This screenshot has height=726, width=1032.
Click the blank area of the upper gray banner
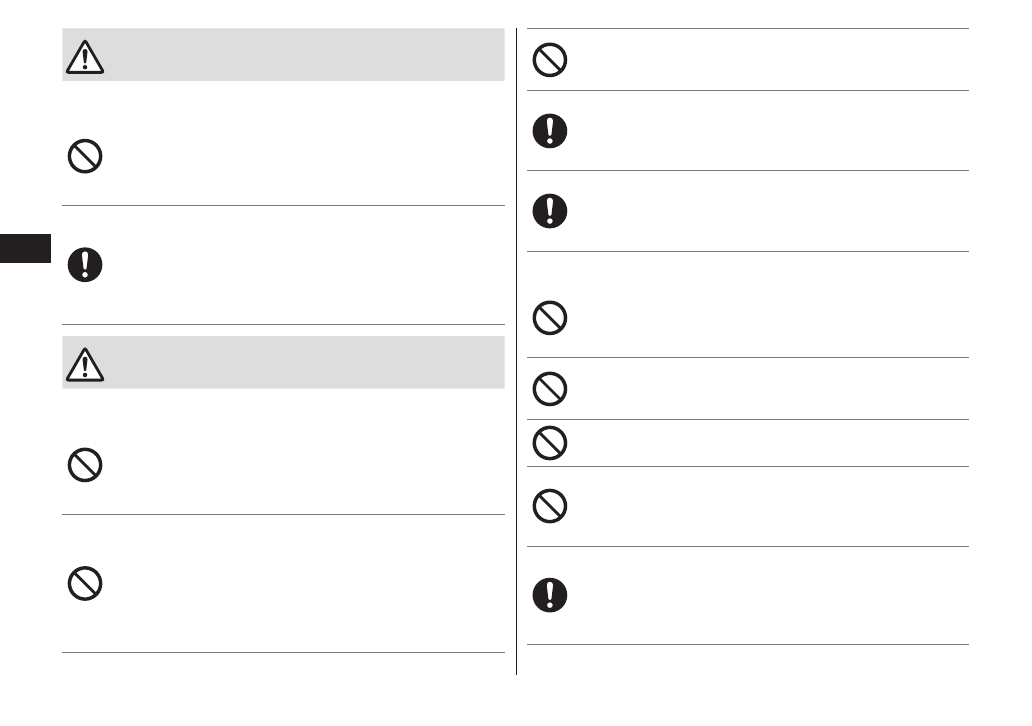300,55
